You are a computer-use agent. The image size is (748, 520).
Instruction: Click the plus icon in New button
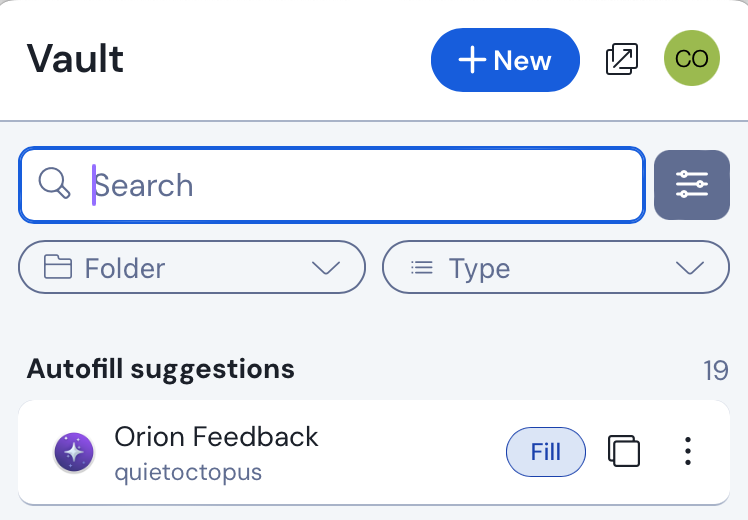tap(471, 60)
